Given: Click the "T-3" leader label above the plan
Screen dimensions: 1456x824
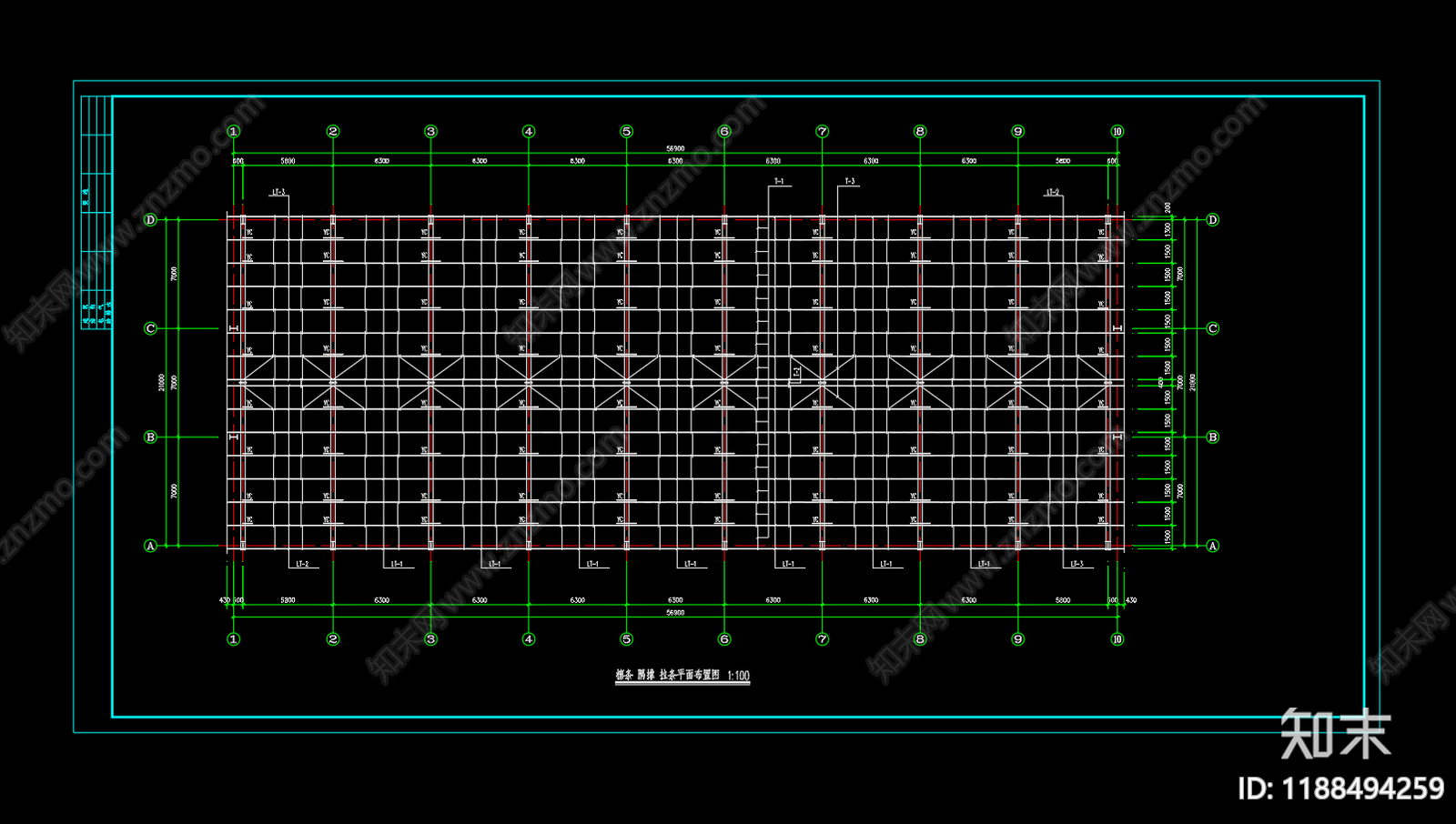Looking at the screenshot, I should tap(850, 182).
